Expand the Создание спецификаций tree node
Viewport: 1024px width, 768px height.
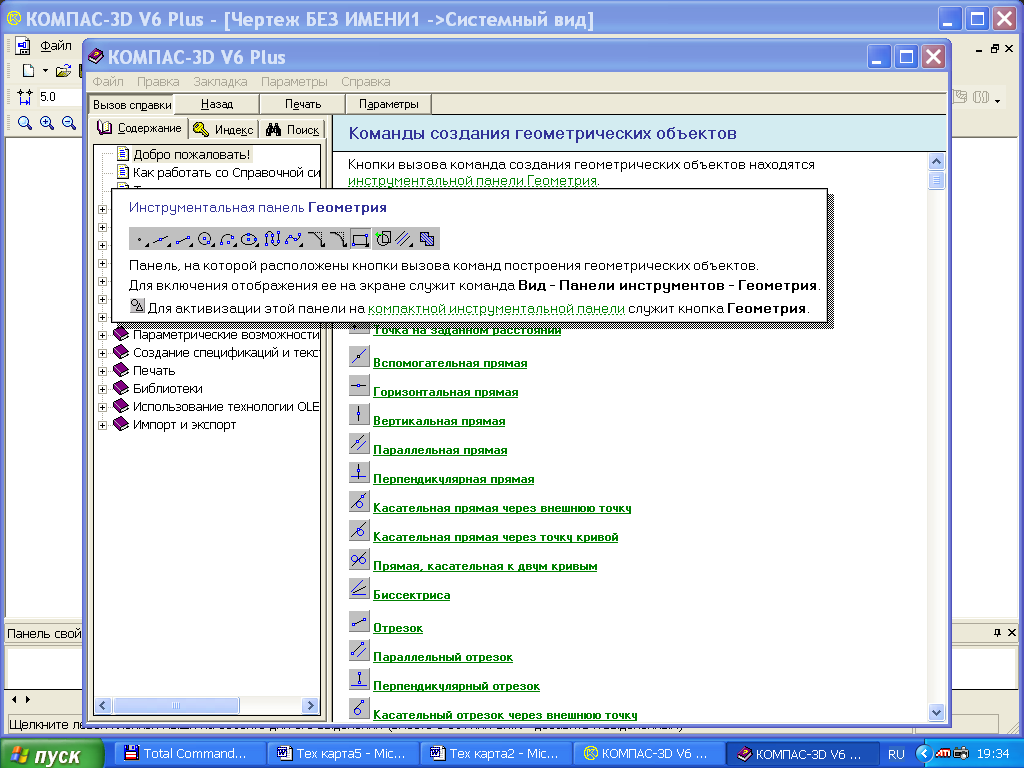(103, 353)
